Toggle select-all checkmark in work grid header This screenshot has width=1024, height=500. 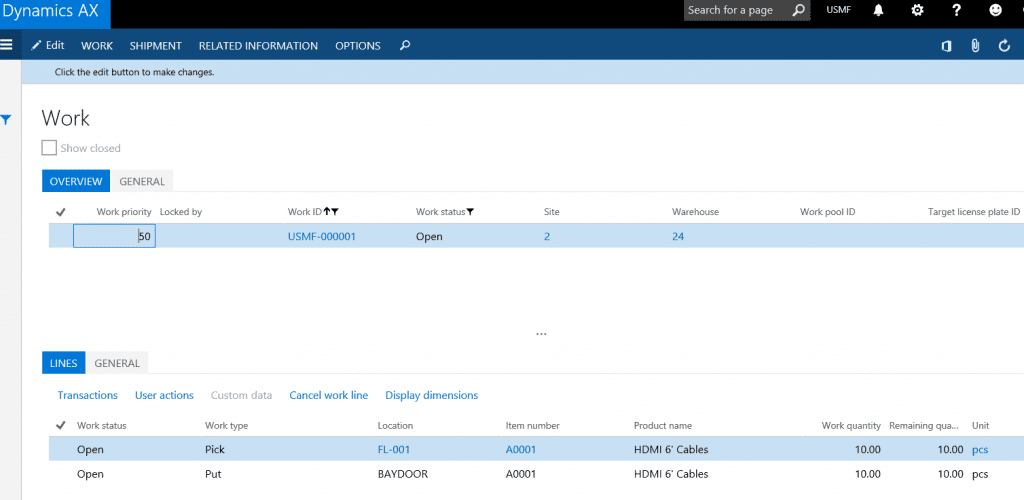(60, 212)
